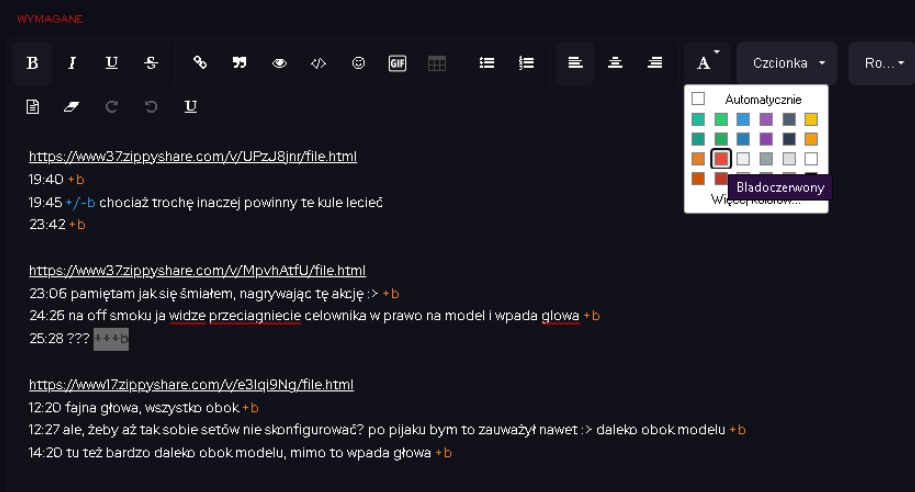The width and height of the screenshot is (915, 492).
Task: Click the blue +/-b text on 19:45 line
Action: (81, 203)
